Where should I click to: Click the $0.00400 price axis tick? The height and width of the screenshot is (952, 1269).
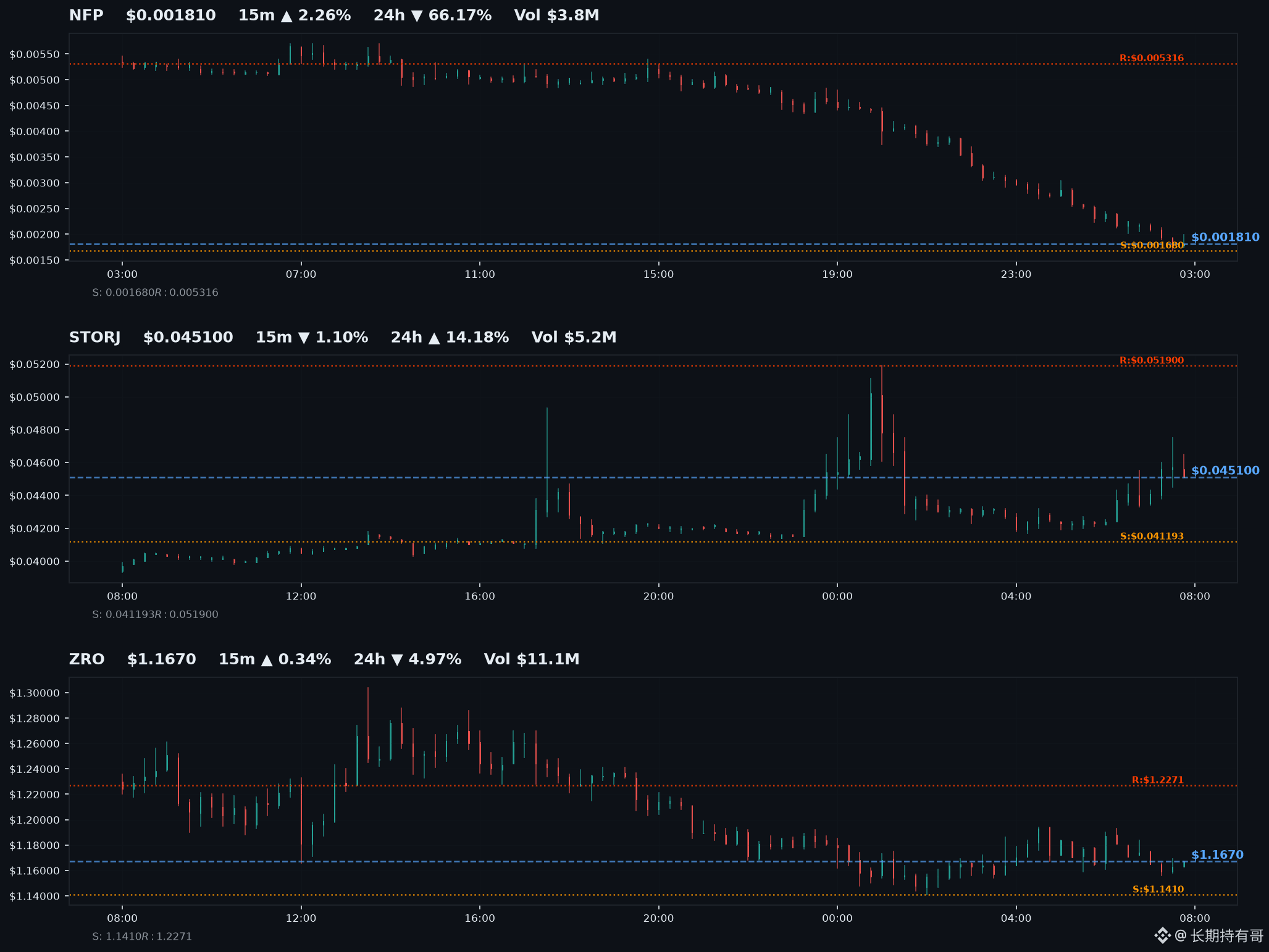pyautogui.click(x=35, y=132)
